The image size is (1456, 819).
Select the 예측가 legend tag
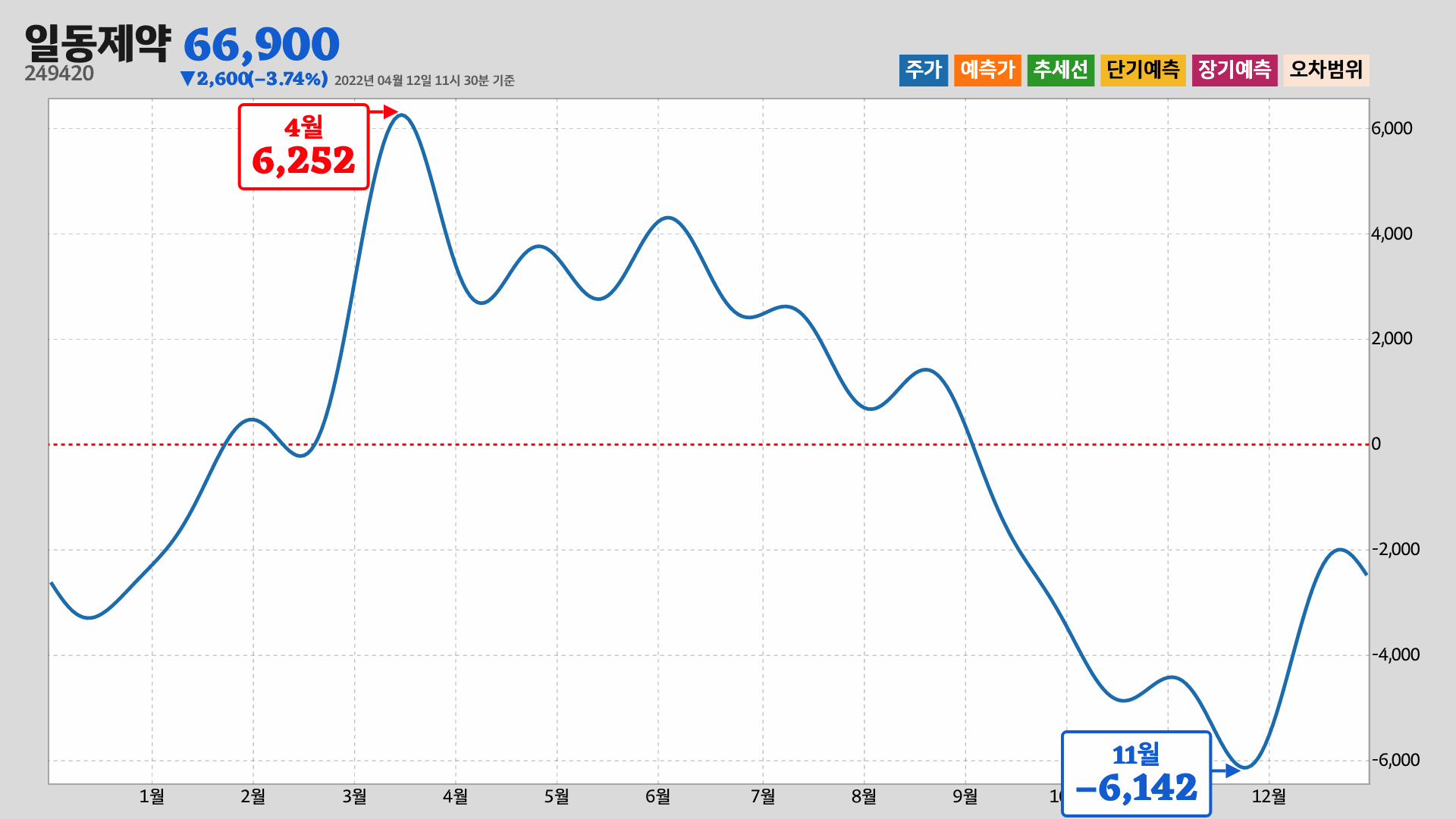point(987,70)
